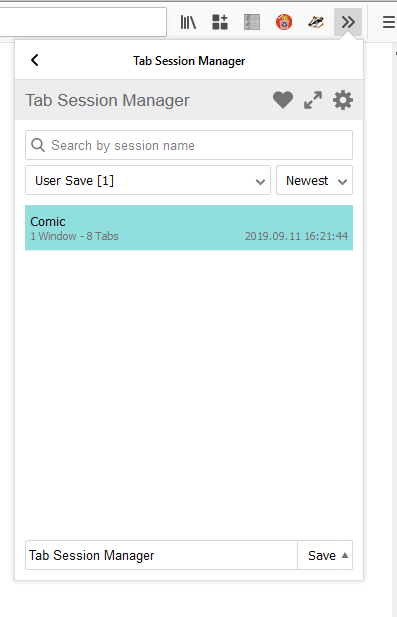Close the overflow menu via double-chevron button

click(348, 22)
